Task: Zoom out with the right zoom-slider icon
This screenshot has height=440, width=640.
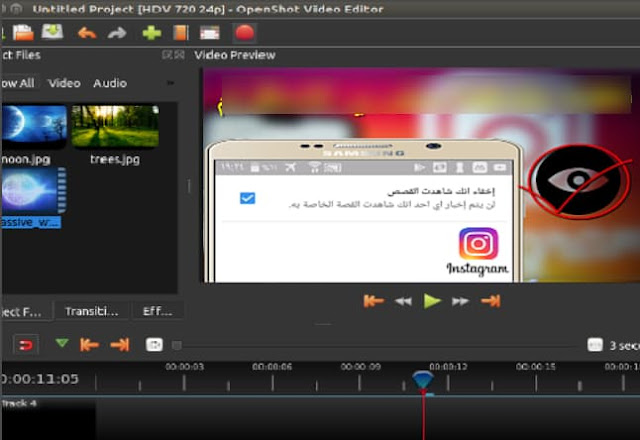Action: coord(595,345)
